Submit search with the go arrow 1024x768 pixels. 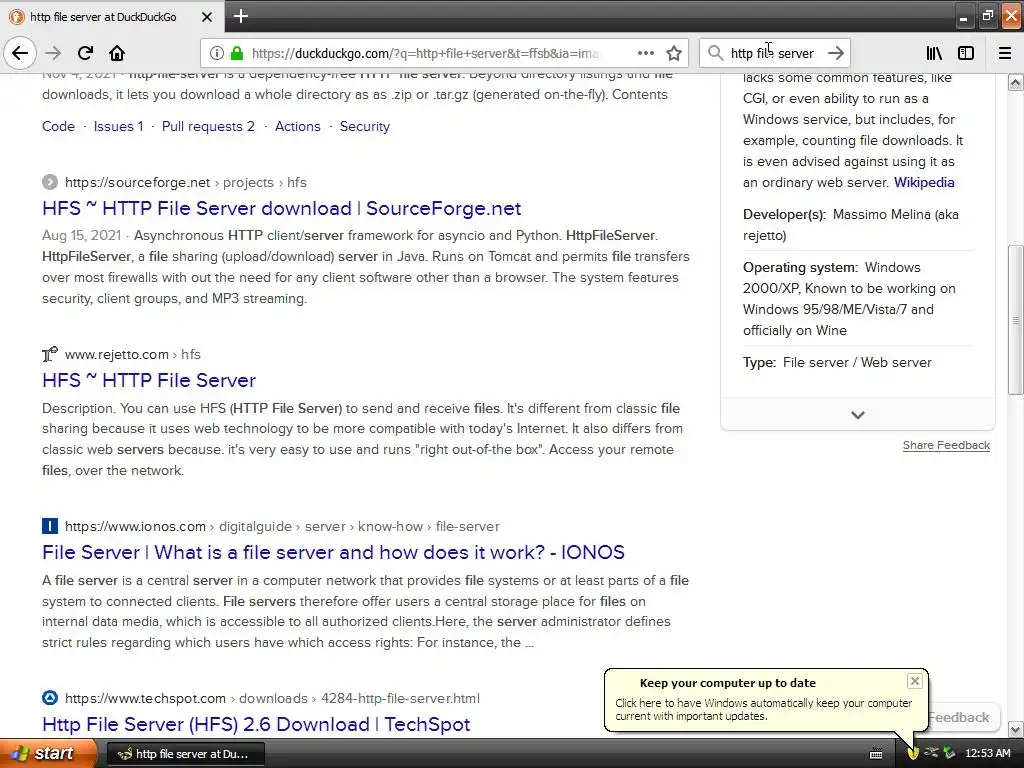(835, 53)
